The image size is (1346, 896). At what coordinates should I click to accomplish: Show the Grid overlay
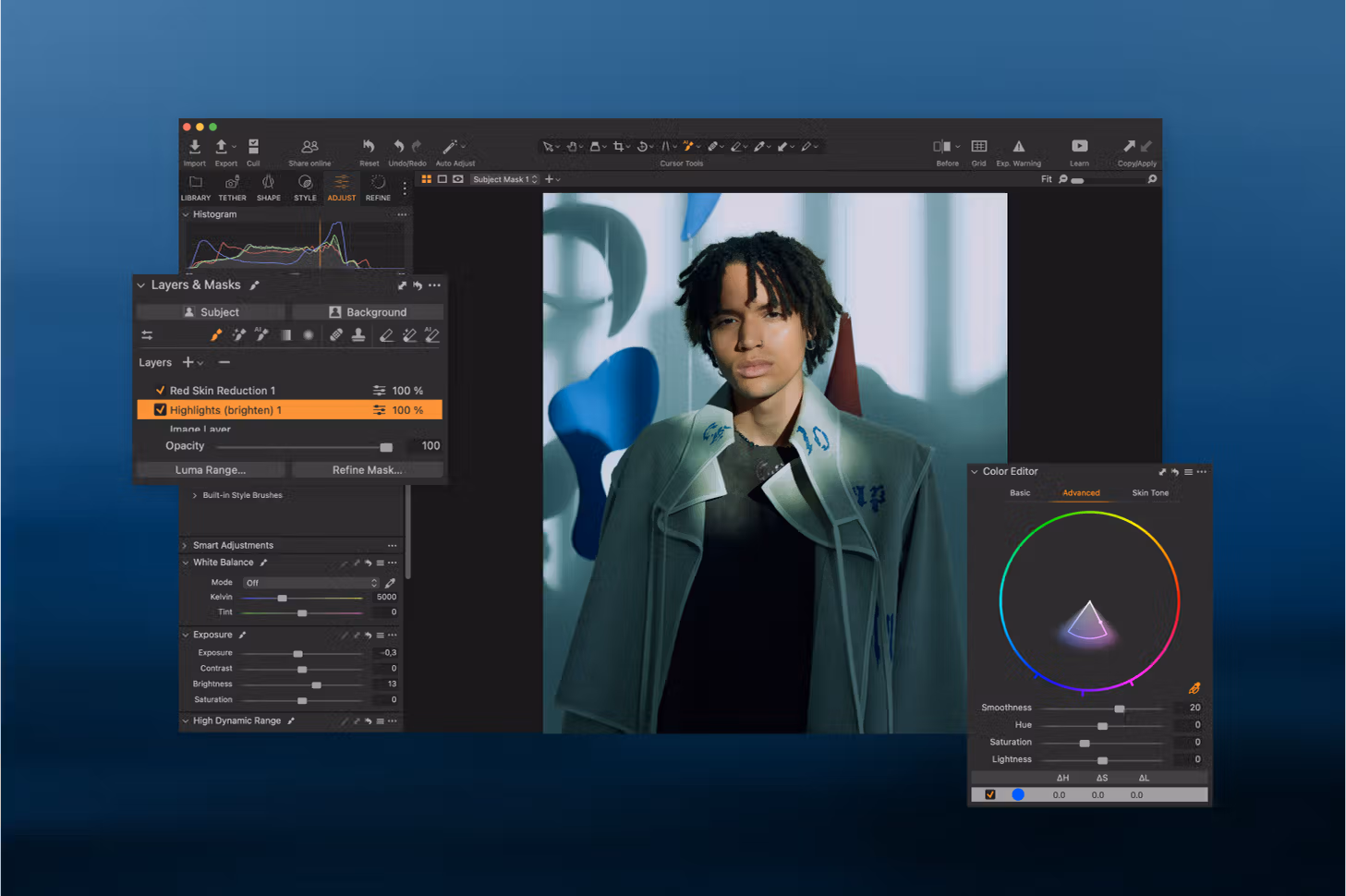click(978, 147)
